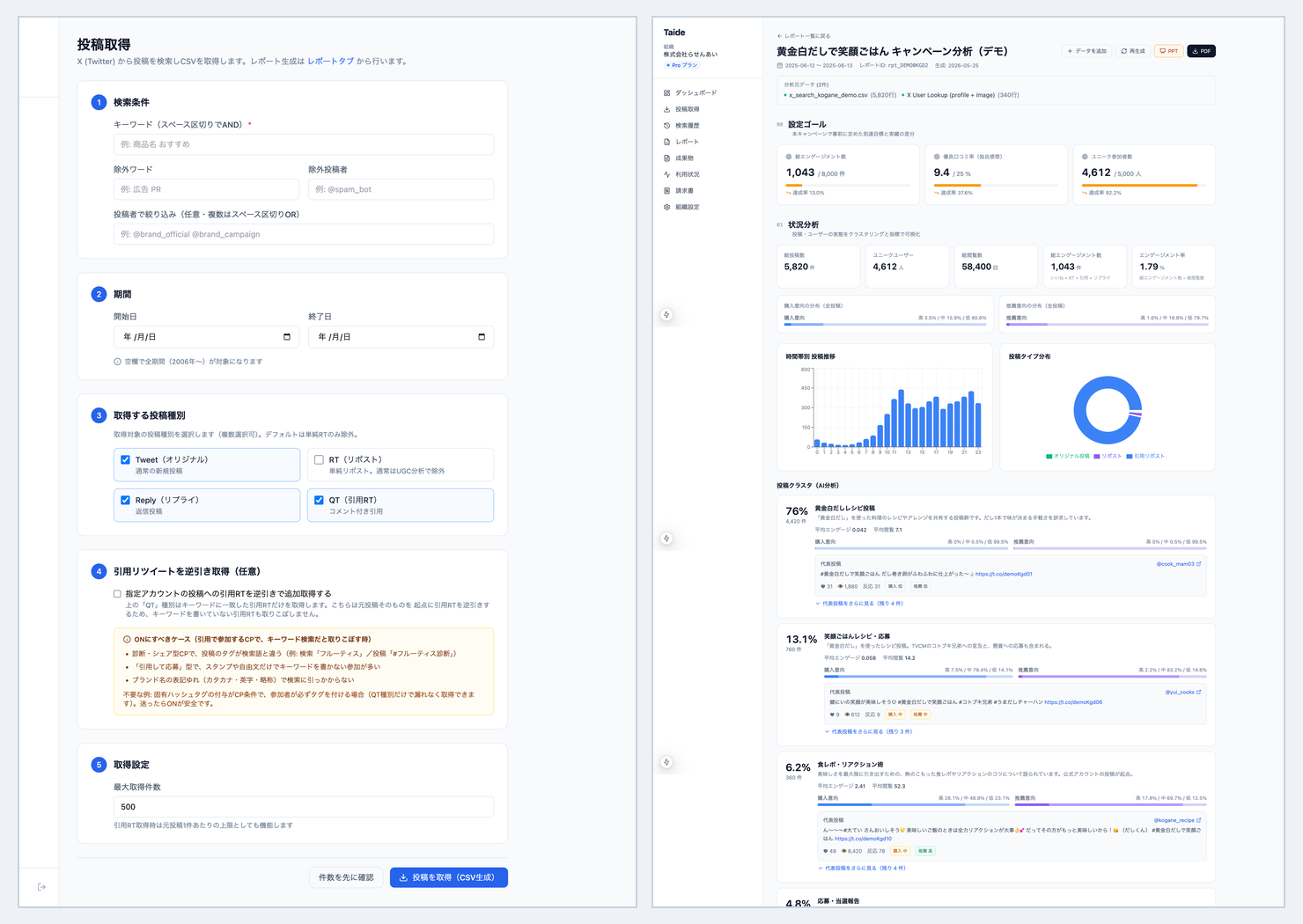Viewport: 1303px width, 924px height.
Task: Open the 組織設定 gear icon
Action: (x=666, y=207)
